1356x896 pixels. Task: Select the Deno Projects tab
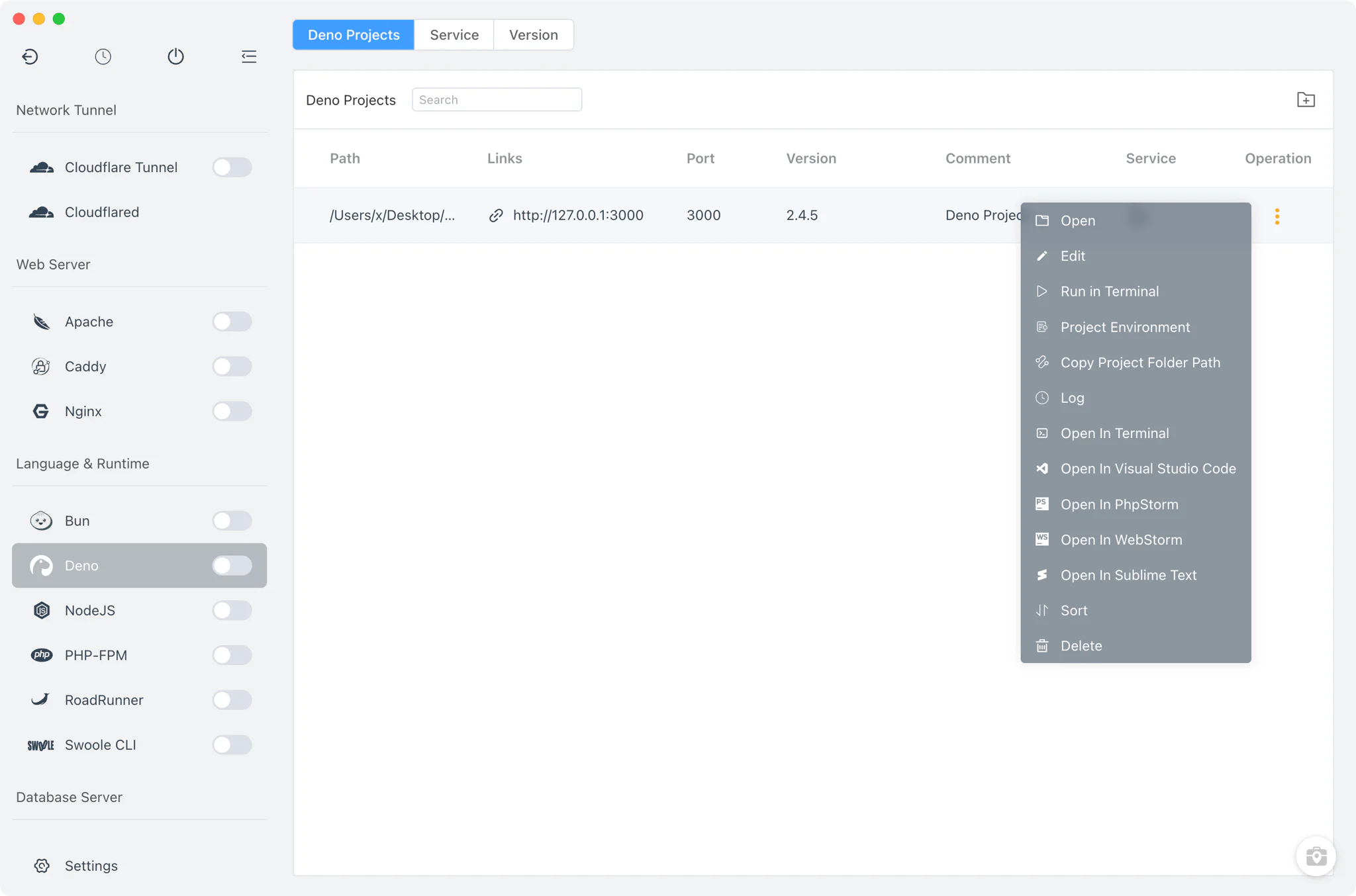click(354, 35)
